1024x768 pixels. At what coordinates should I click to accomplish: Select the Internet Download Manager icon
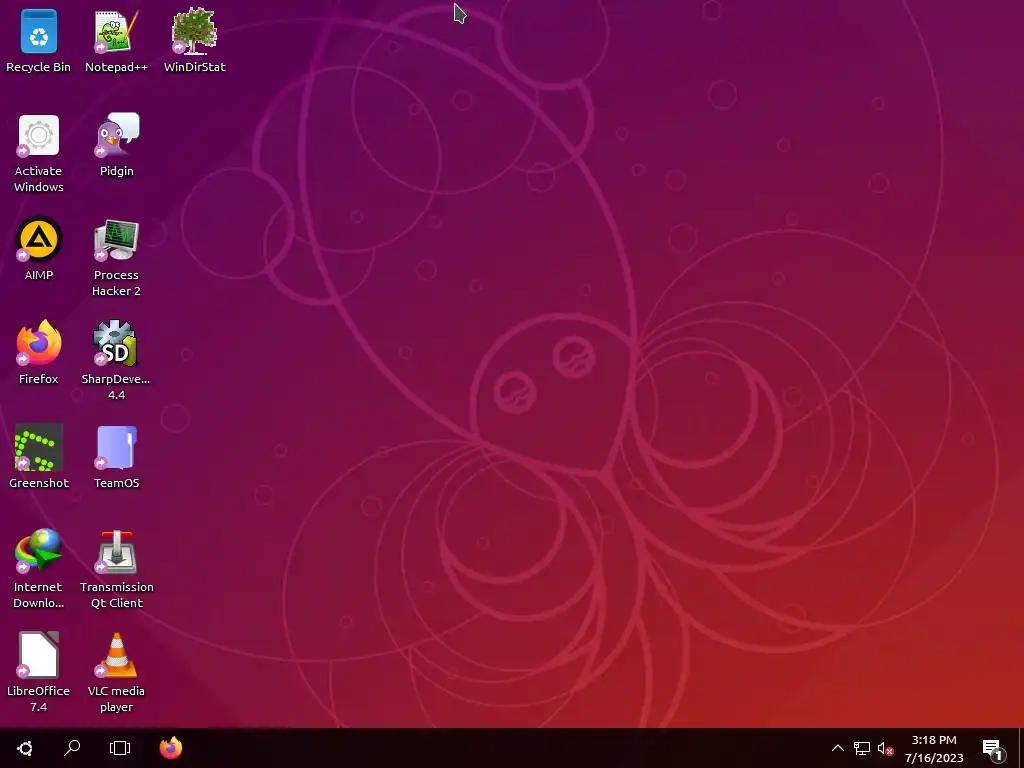[39, 569]
